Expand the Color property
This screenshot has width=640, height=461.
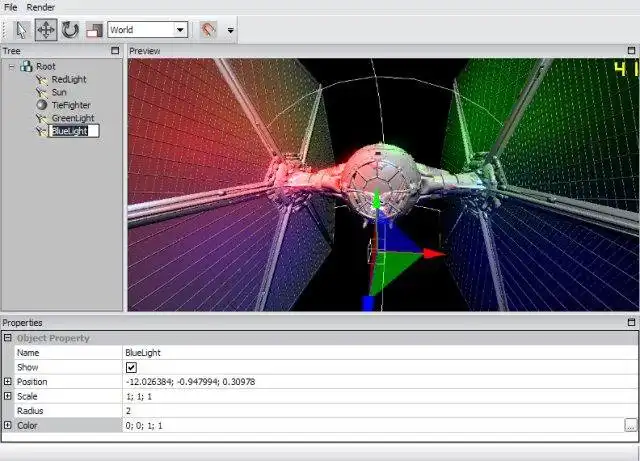pos(7,425)
